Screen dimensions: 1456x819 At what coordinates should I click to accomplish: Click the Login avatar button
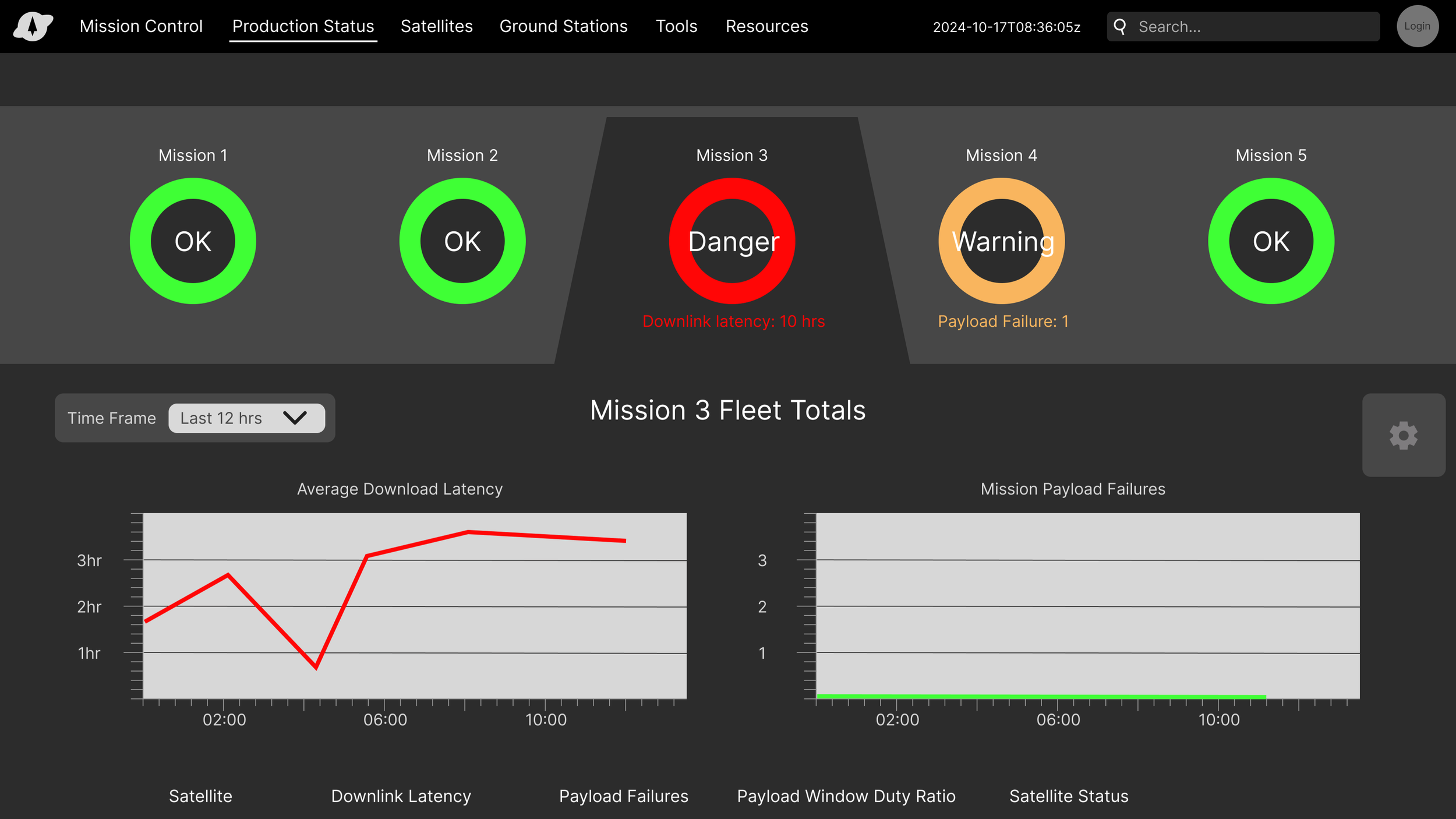point(1417,26)
